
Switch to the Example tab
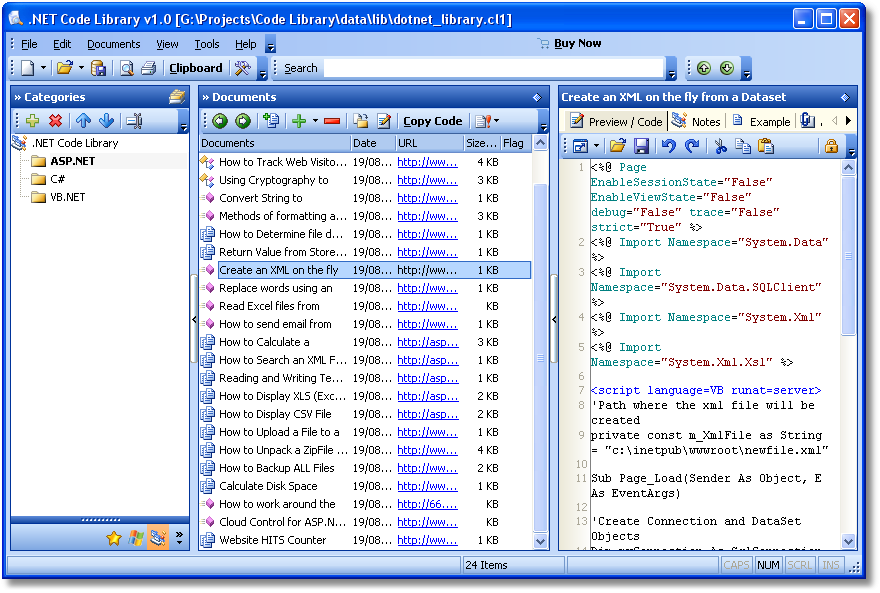761,121
